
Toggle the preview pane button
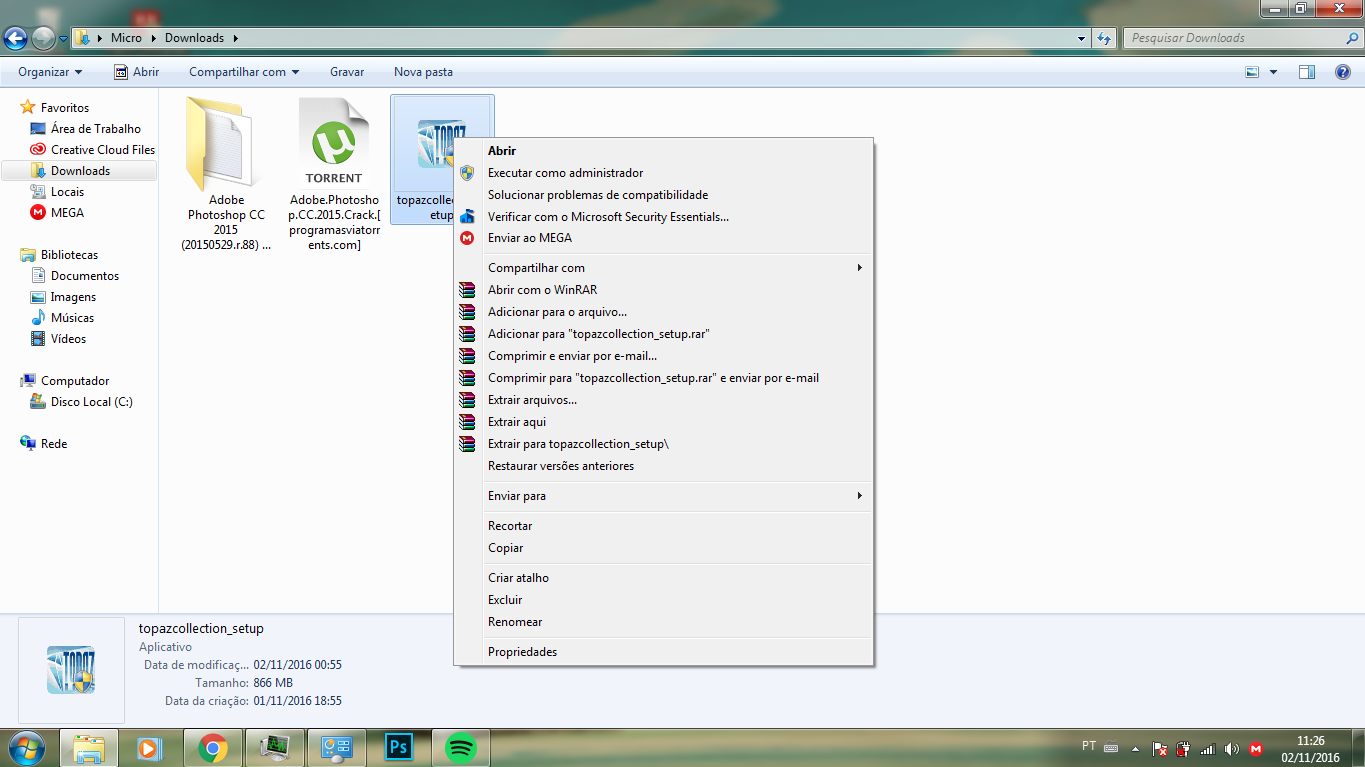[1307, 72]
